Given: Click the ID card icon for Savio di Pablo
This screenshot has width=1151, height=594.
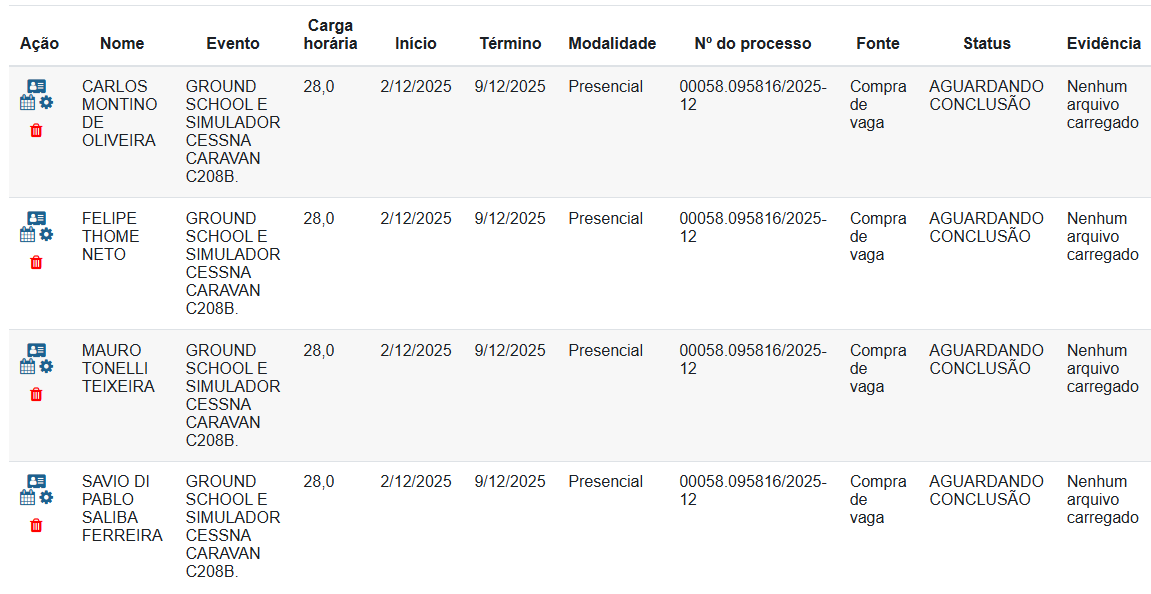Looking at the screenshot, I should [37, 481].
